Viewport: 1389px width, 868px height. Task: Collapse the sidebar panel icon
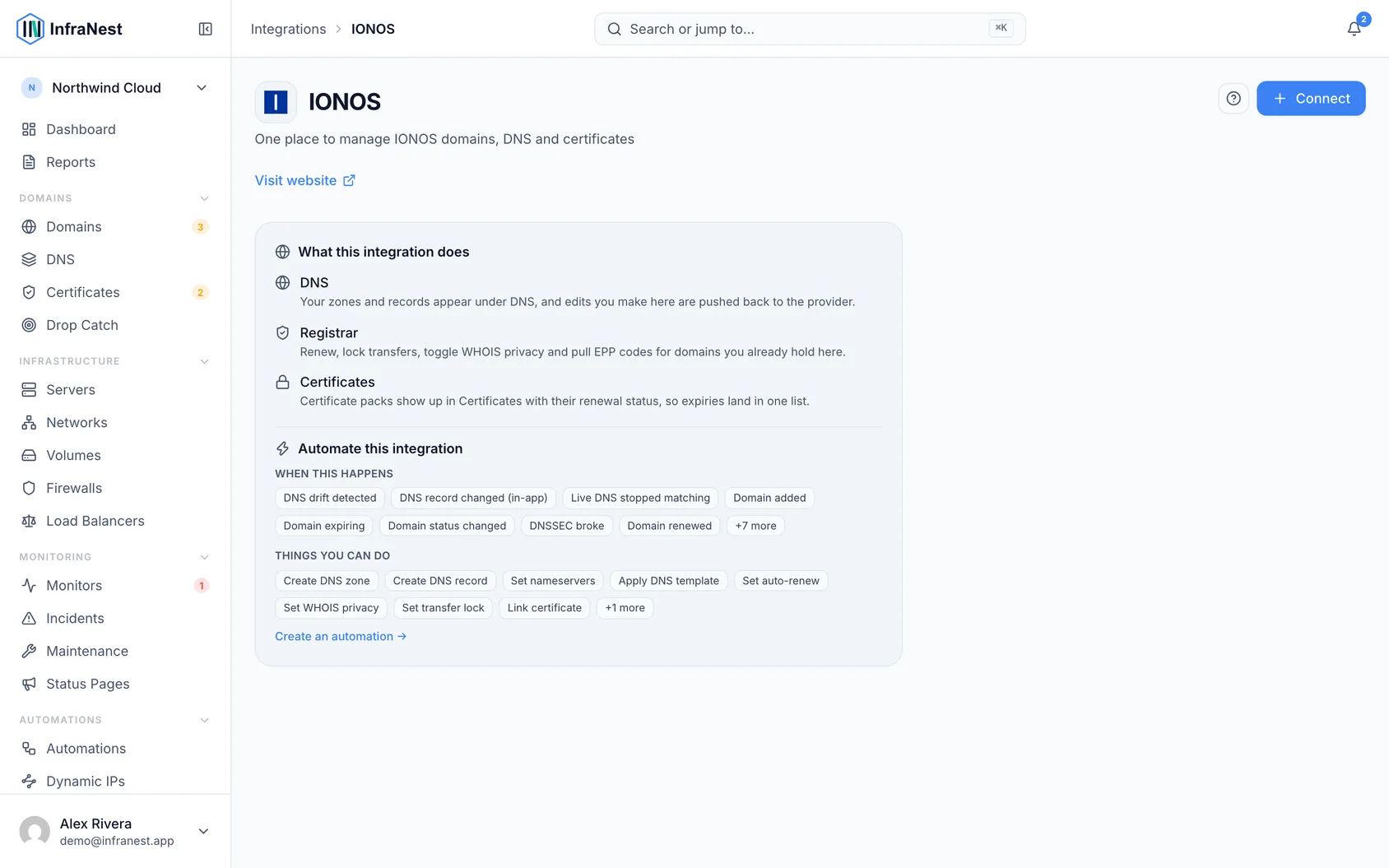point(206,29)
